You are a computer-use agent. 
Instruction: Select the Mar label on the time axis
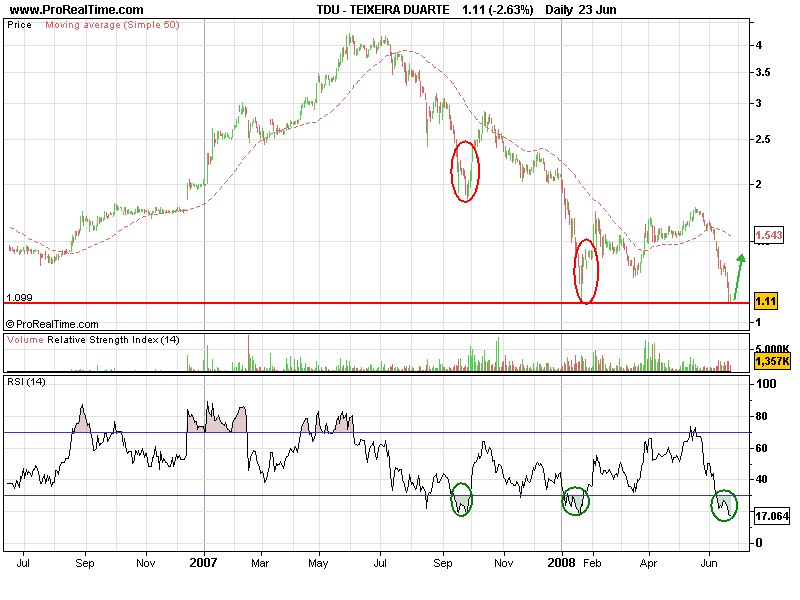tap(260, 563)
